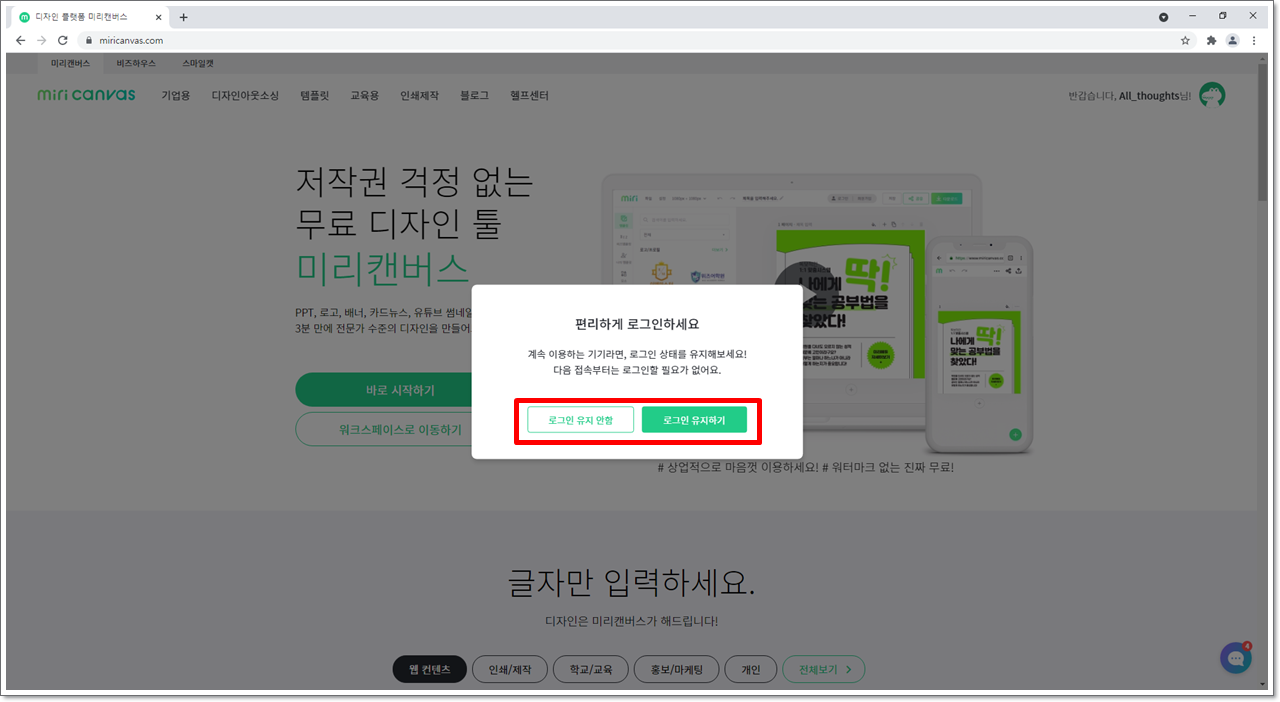The width and height of the screenshot is (1280, 702).
Task: Click the miri canvas logo
Action: pyautogui.click(x=86, y=95)
